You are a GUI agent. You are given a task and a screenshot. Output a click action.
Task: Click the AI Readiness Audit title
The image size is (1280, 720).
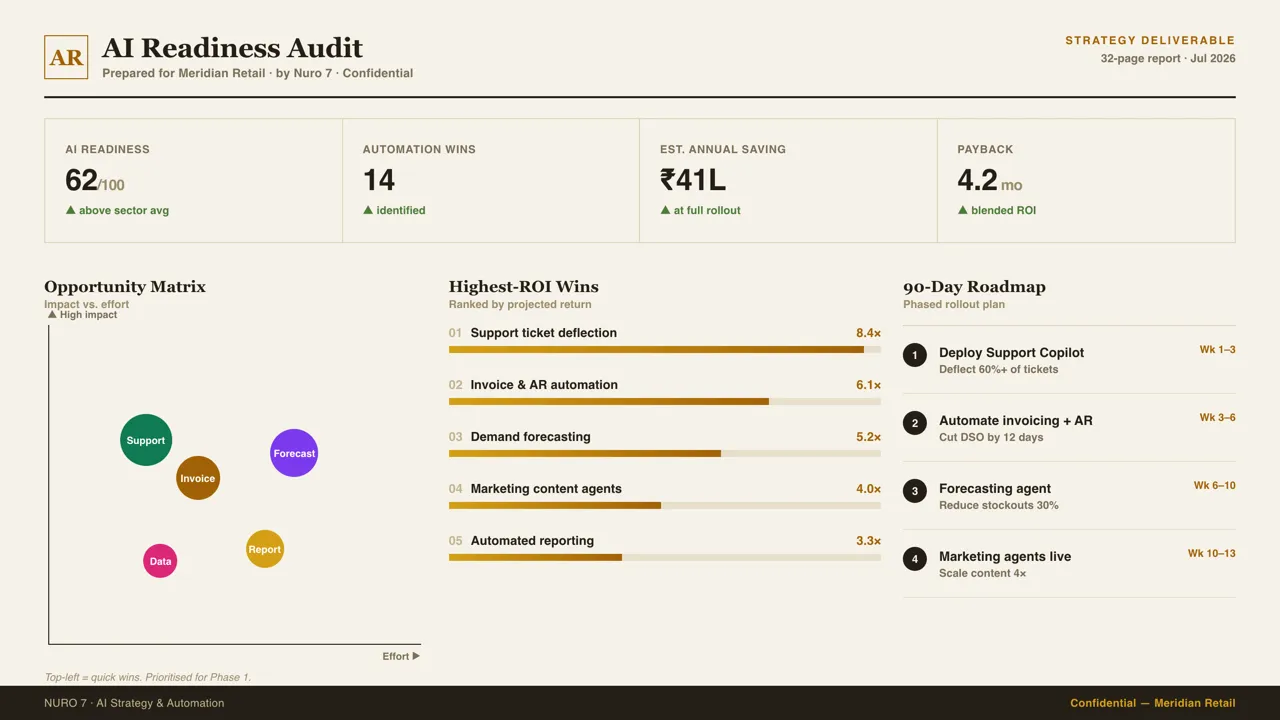(232, 48)
